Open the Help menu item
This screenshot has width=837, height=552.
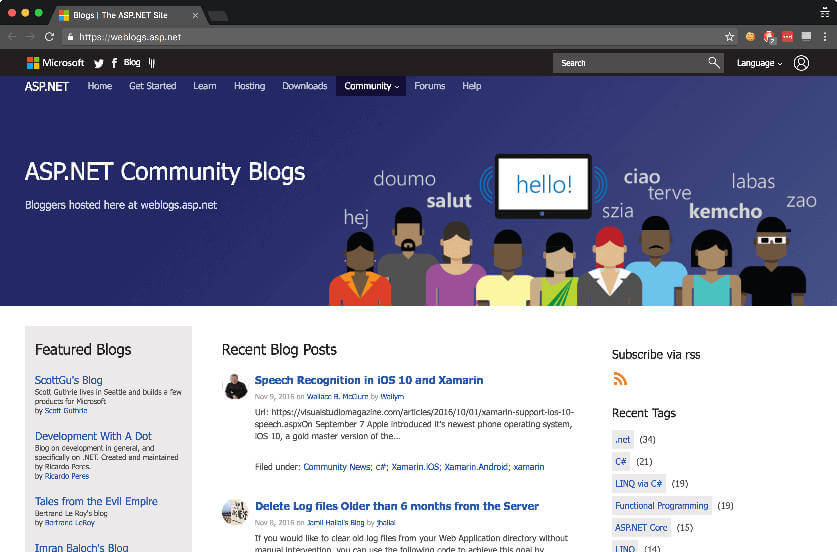tap(472, 86)
